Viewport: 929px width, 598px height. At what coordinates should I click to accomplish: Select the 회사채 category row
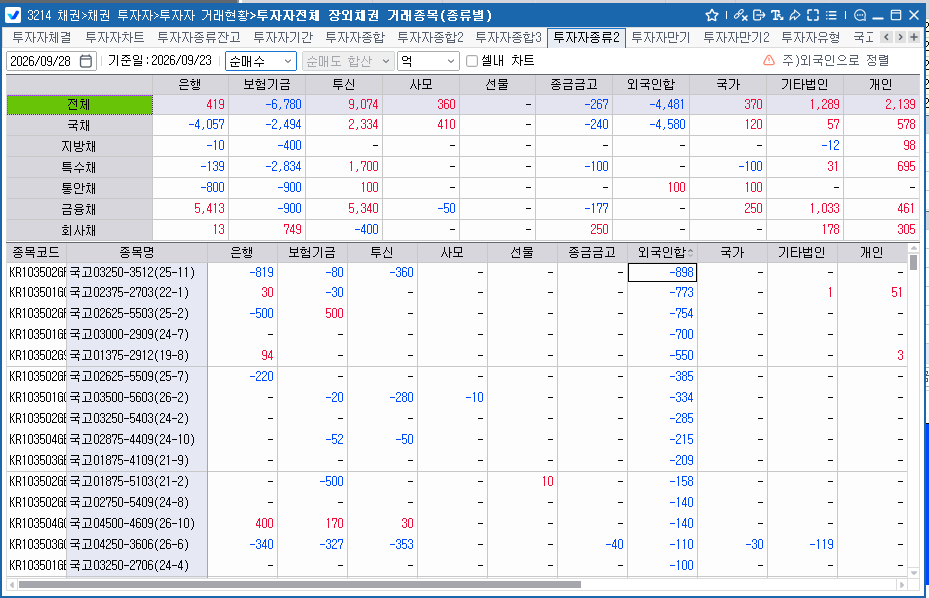pyautogui.click(x=79, y=230)
